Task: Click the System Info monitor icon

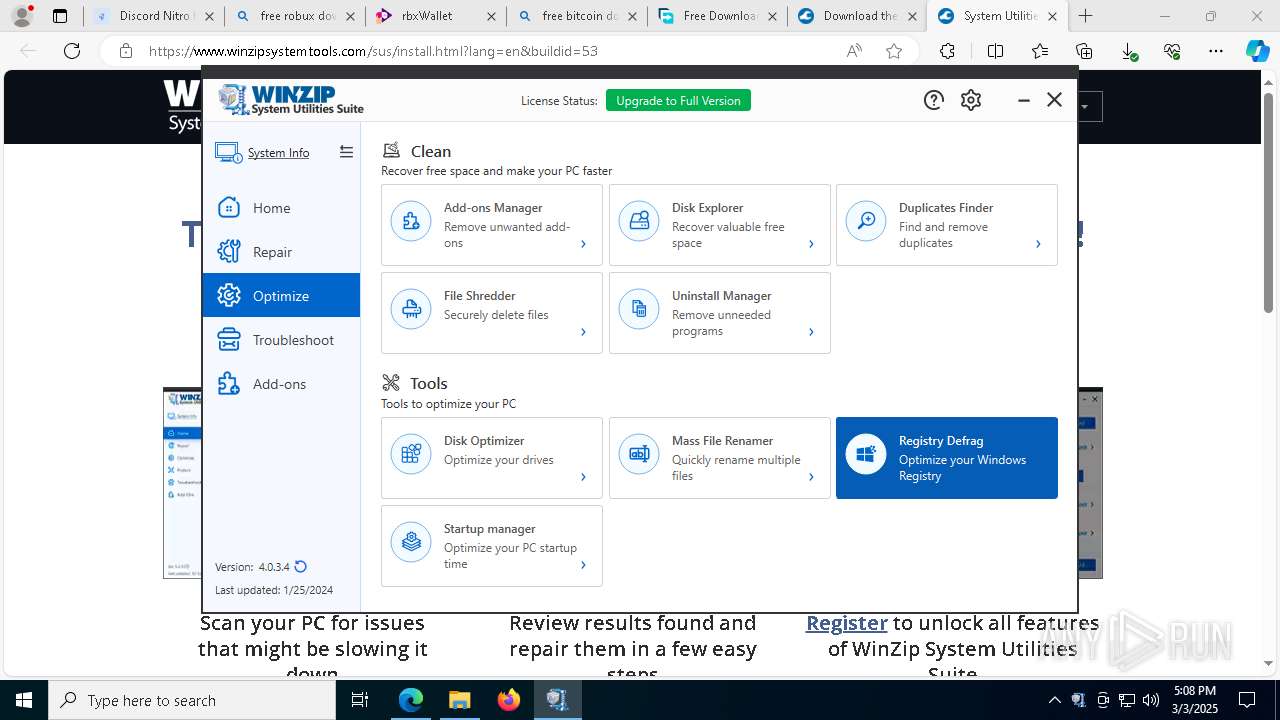Action: [228, 152]
